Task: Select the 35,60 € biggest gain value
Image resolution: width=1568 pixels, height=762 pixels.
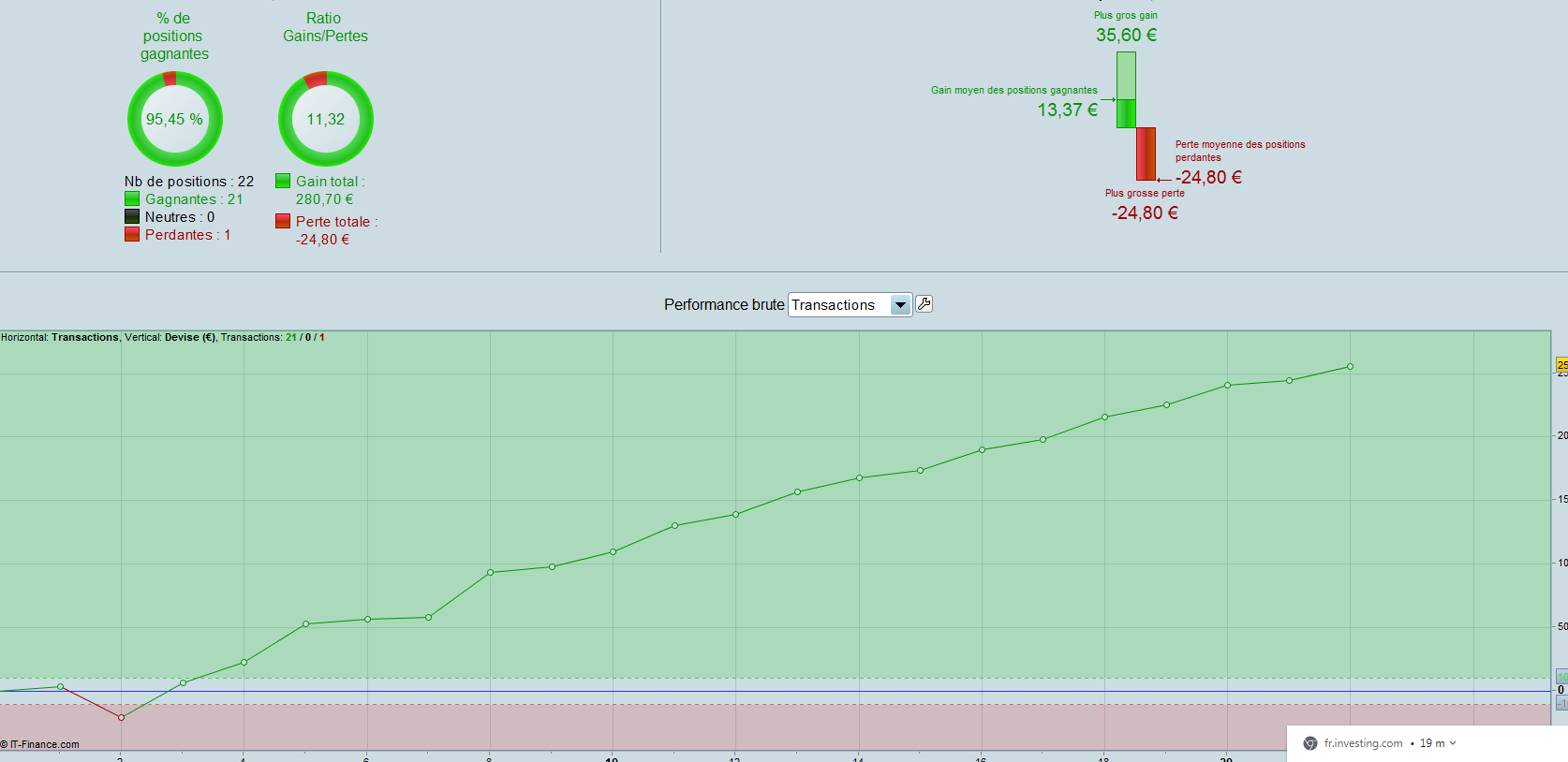Action: [1127, 35]
